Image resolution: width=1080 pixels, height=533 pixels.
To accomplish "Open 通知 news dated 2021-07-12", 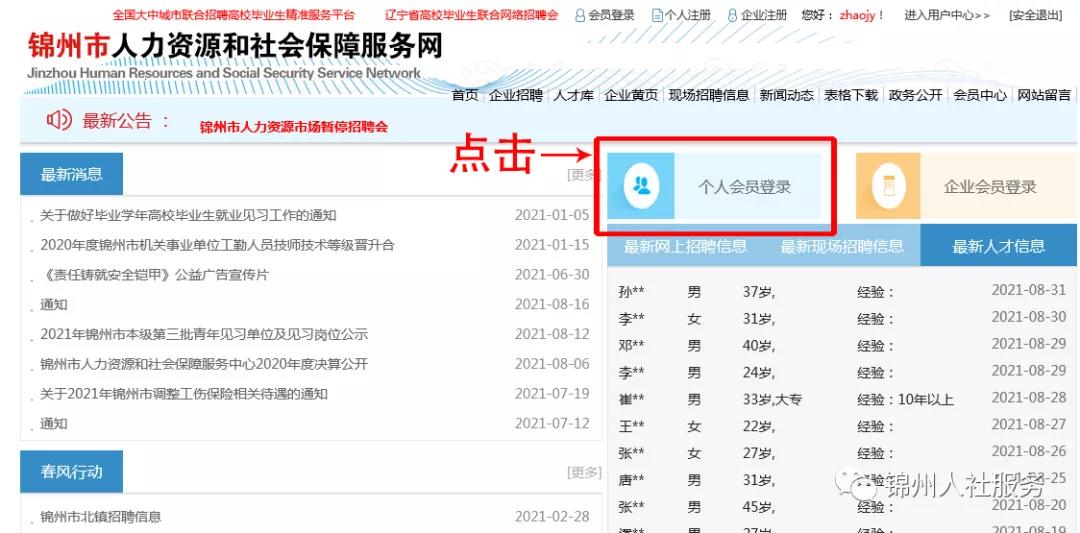I will coord(54,424).
